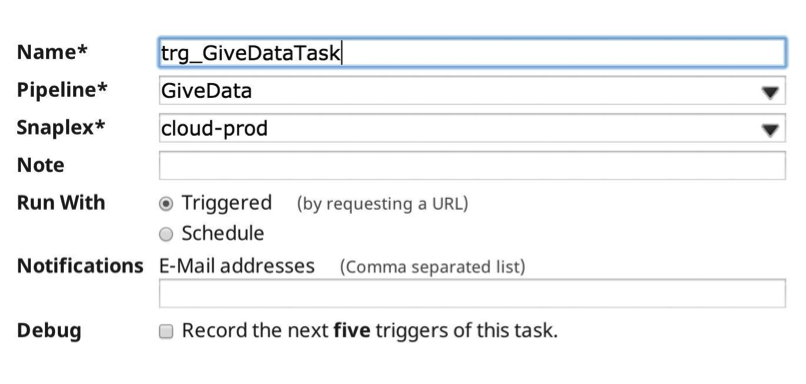806x384 pixels.
Task: Click the Record the next five triggers text
Action: [x=370, y=331]
